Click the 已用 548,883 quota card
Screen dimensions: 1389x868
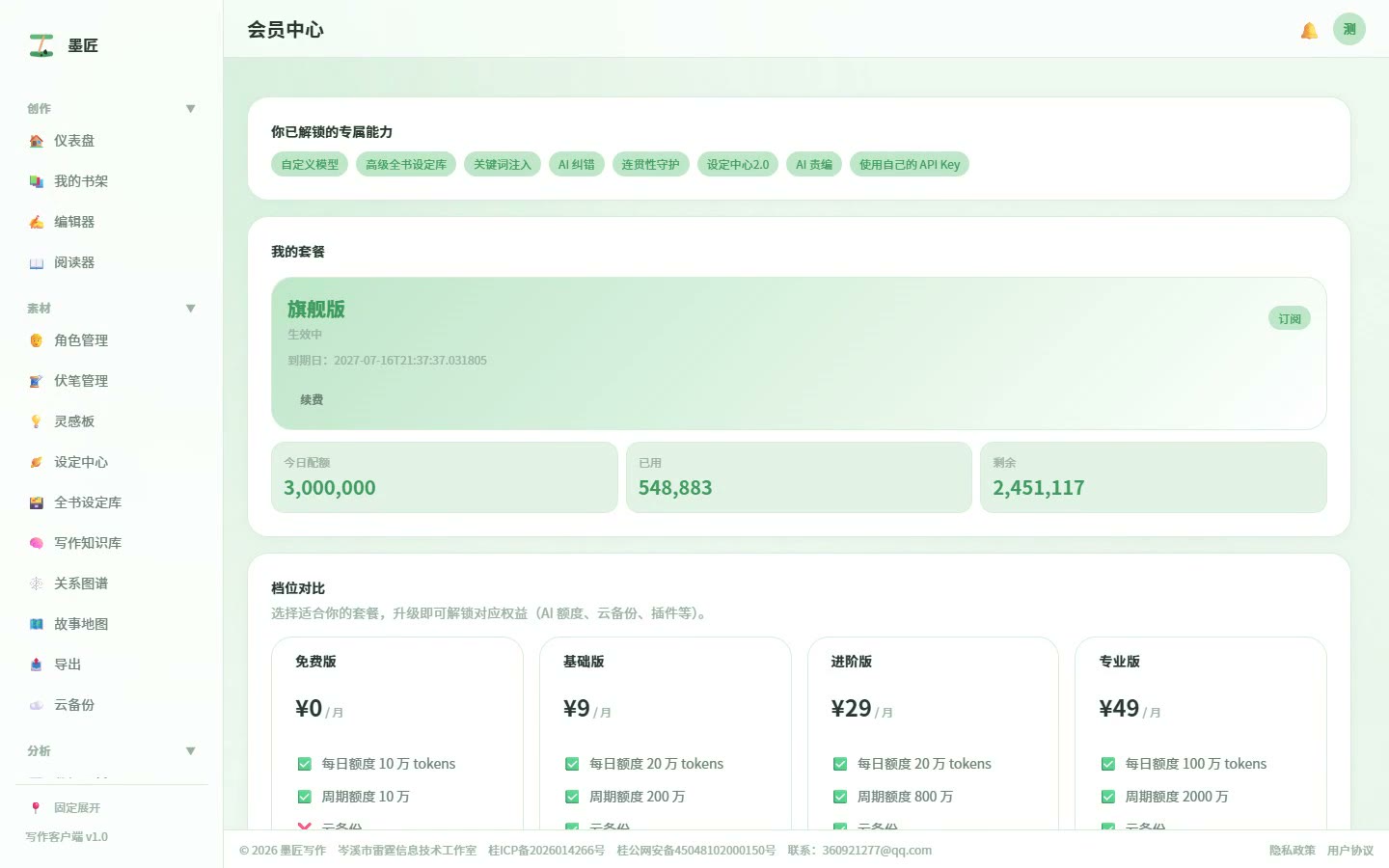click(x=799, y=477)
